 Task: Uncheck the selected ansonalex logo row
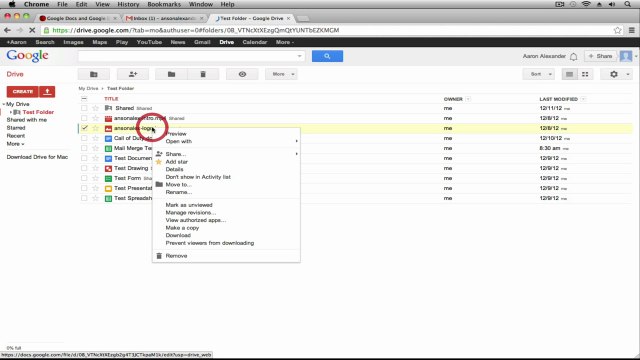84,128
